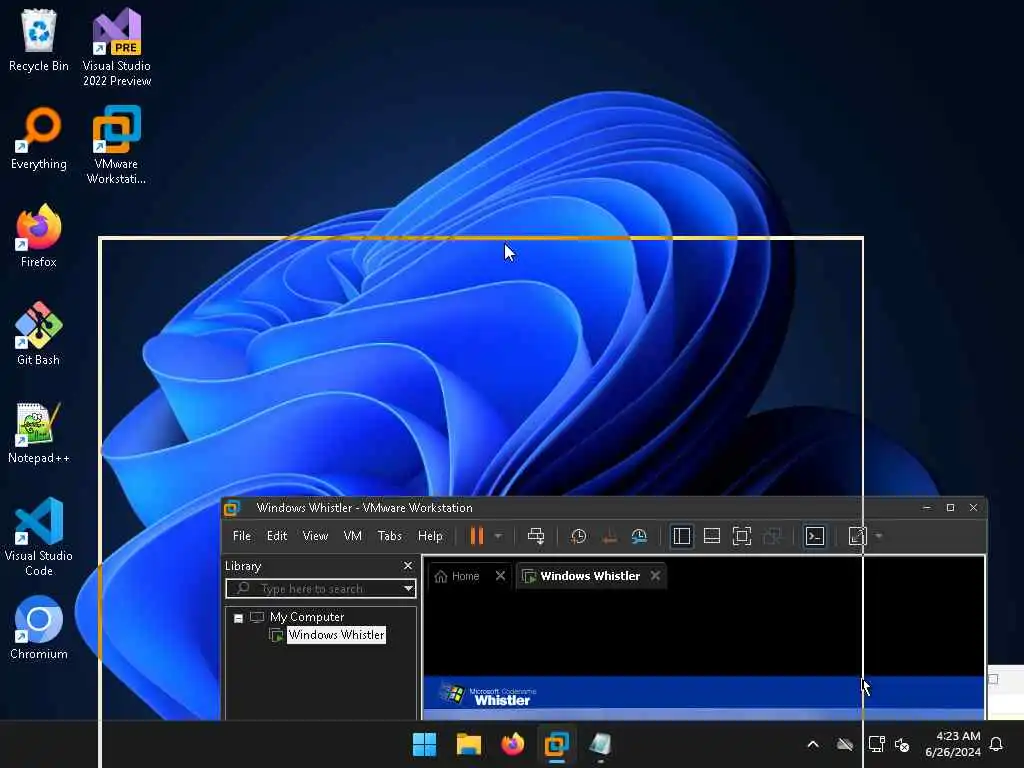Viewport: 1024px width, 768px height.
Task: Click the rightmost pinned taskbar app icon
Action: (x=600, y=744)
